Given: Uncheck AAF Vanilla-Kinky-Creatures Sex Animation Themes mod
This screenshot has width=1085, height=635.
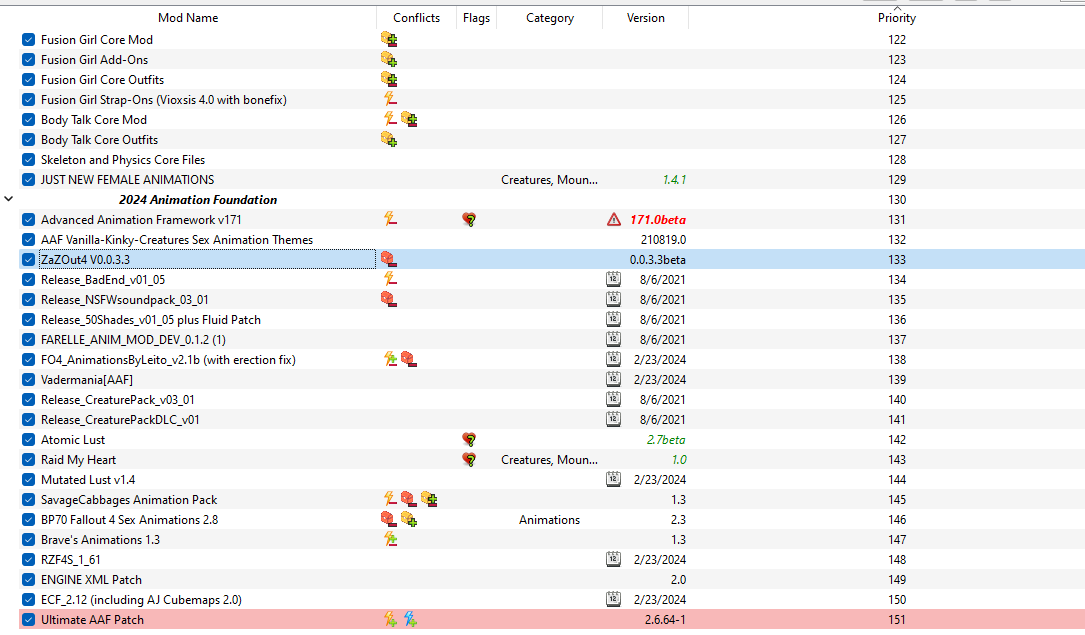Looking at the screenshot, I should tap(28, 239).
